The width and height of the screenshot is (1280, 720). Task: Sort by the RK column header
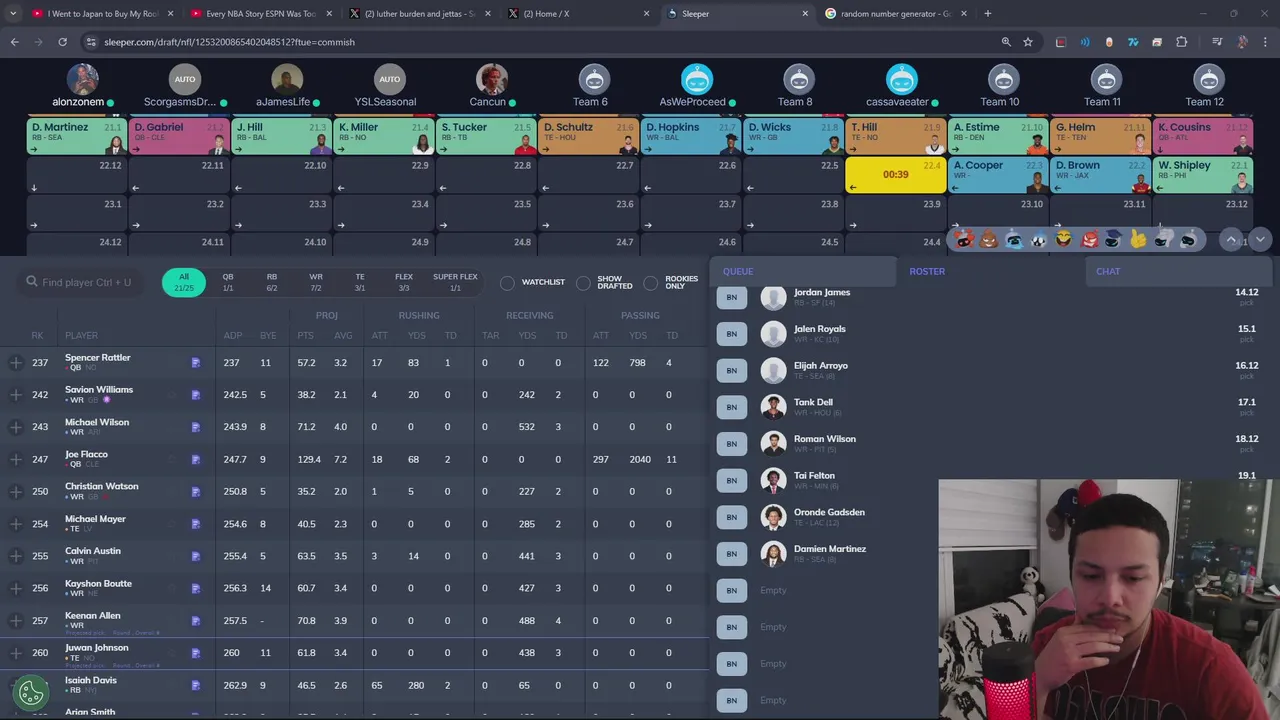(x=37, y=336)
